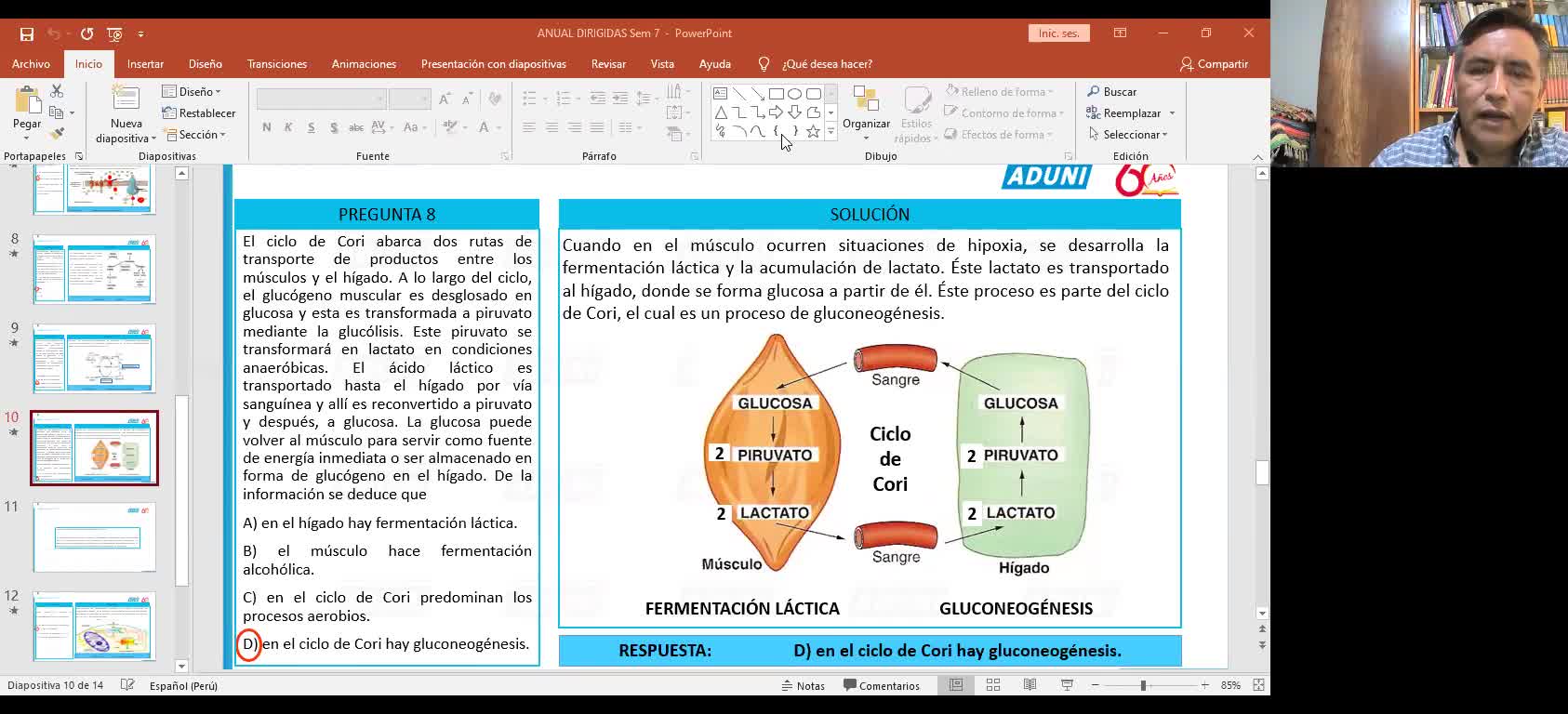Start Slide Show view from status bar
This screenshot has height=714, width=1568.
point(1067,685)
